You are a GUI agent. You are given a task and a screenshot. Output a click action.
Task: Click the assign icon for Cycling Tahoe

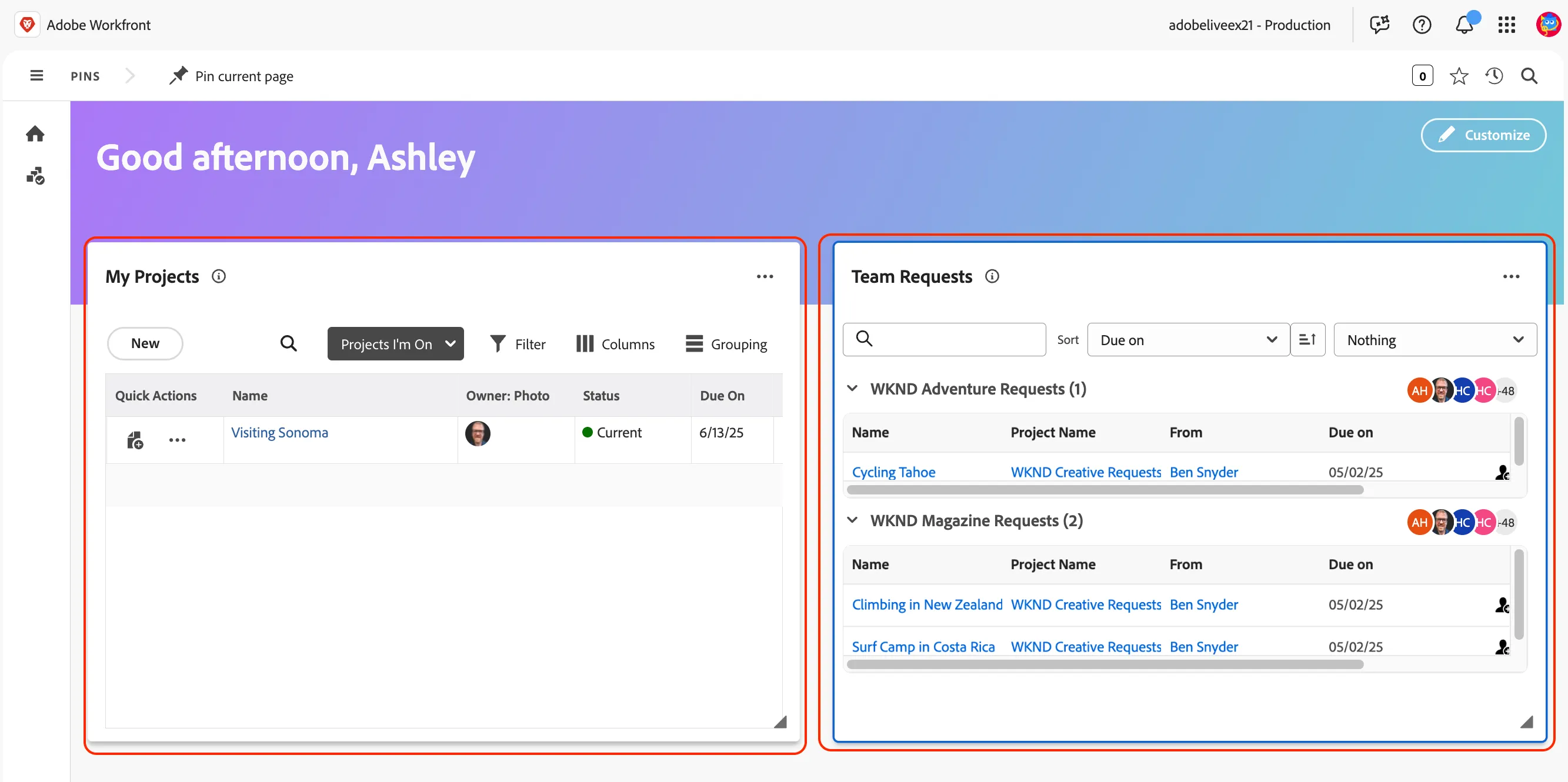(x=1502, y=472)
